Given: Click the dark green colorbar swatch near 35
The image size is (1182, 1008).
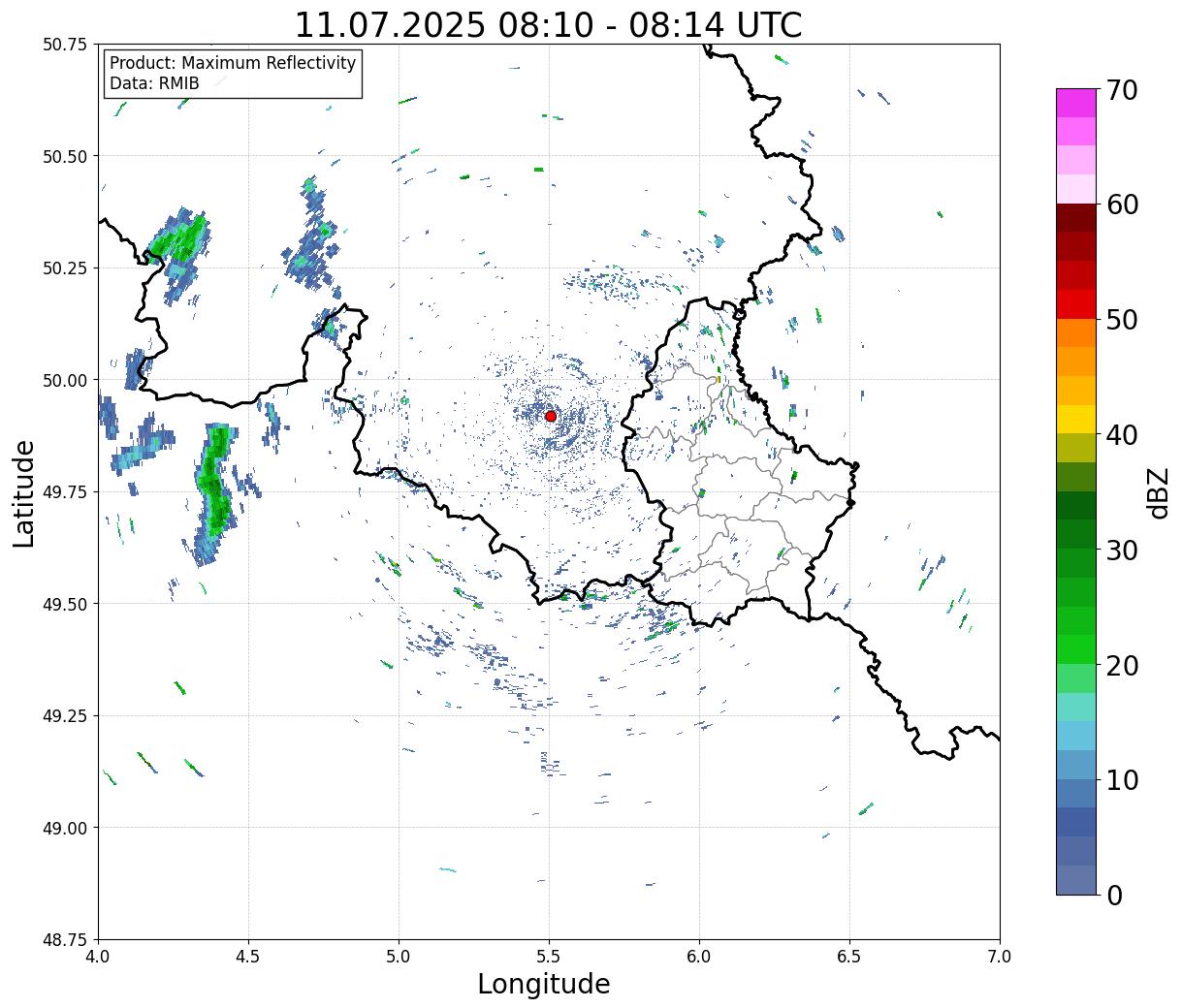Looking at the screenshot, I should (1076, 505).
